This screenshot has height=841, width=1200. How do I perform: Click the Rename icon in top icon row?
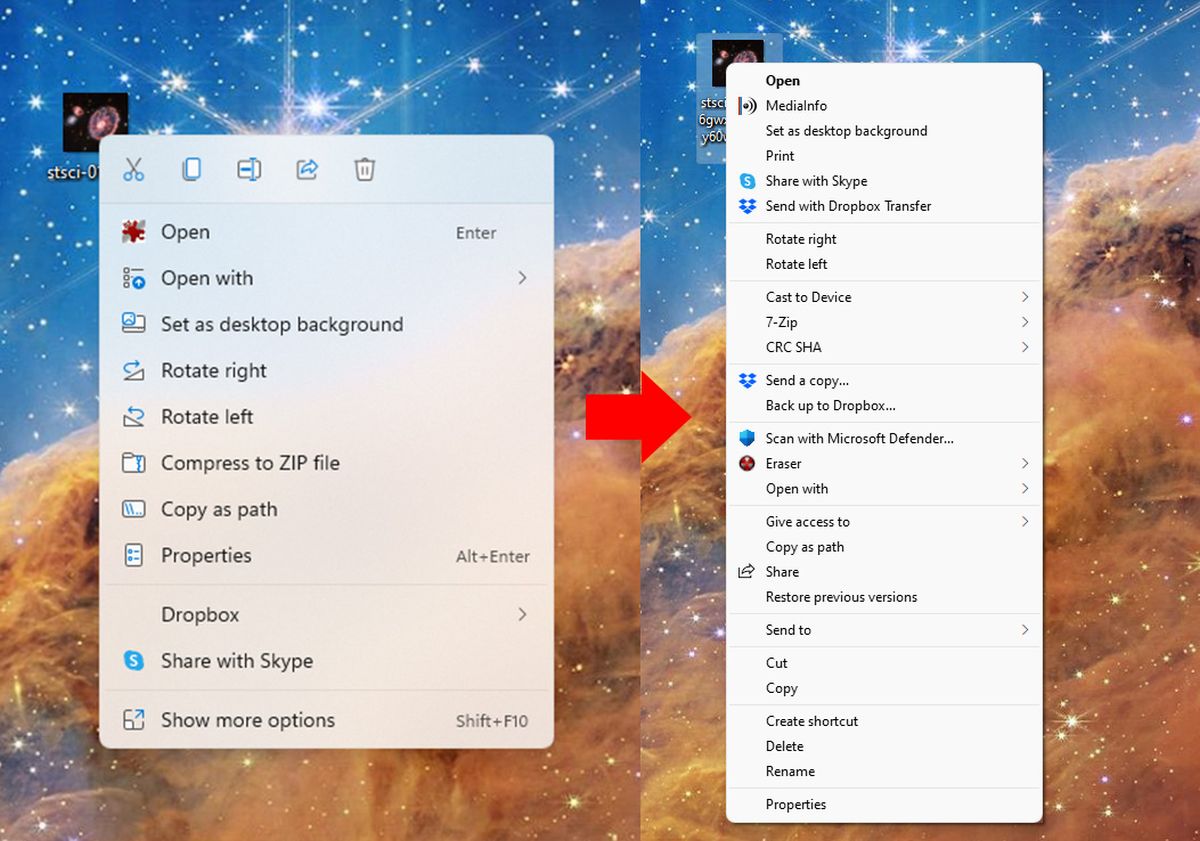(x=249, y=170)
